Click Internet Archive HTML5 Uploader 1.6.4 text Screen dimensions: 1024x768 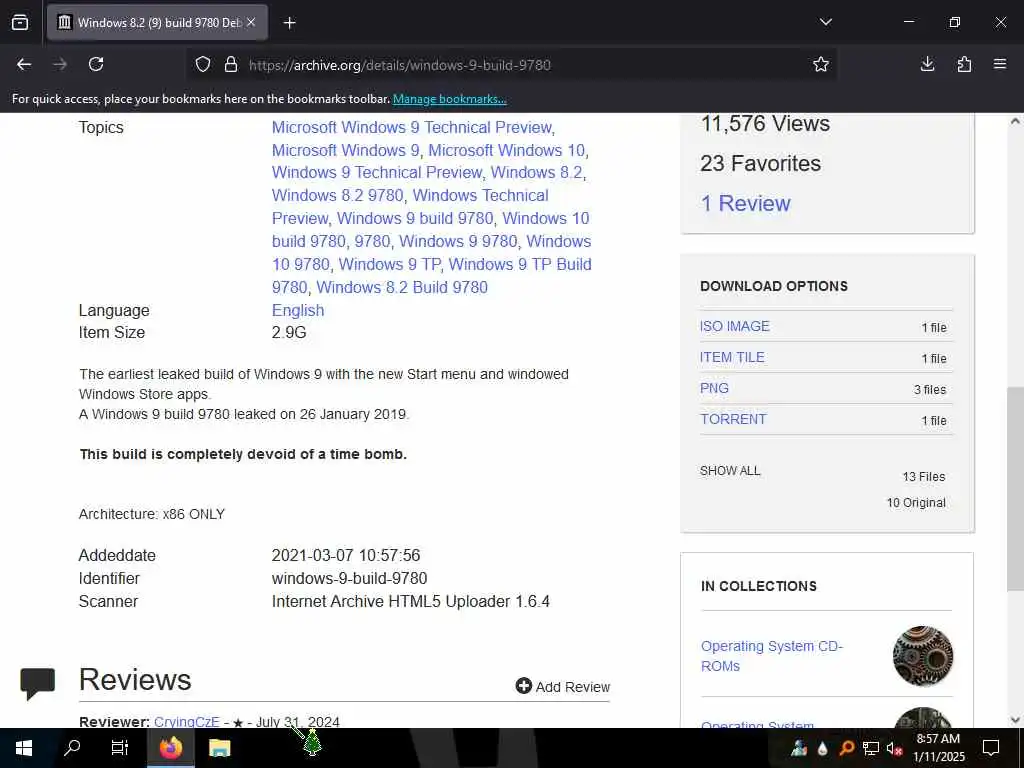tap(411, 601)
